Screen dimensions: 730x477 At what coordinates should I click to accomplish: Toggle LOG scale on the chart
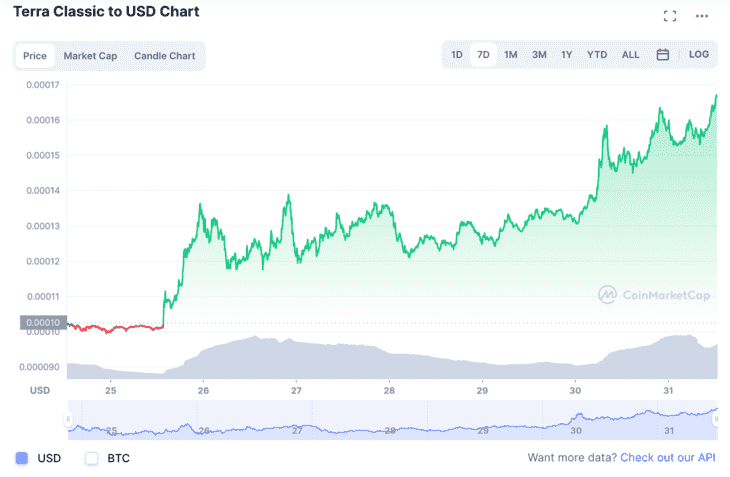tap(698, 54)
